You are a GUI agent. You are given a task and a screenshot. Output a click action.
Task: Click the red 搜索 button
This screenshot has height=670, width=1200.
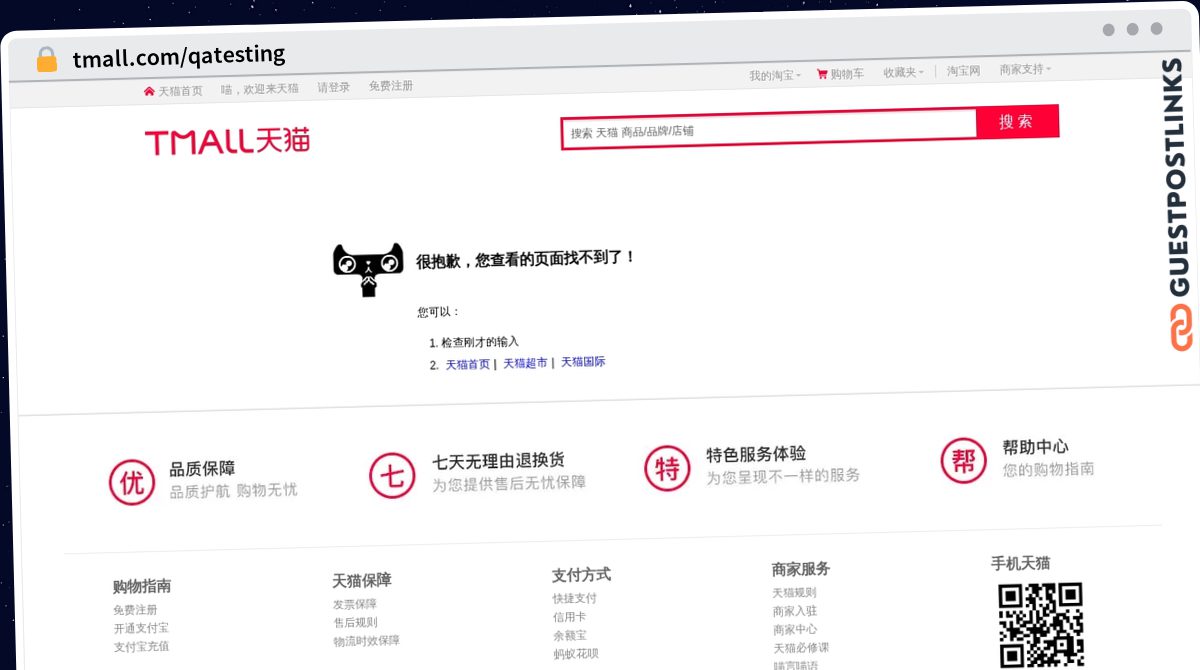1016,122
